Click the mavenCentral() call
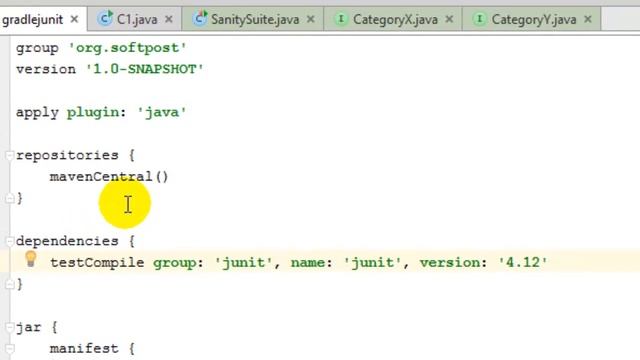The width and height of the screenshot is (640, 360). (109, 177)
